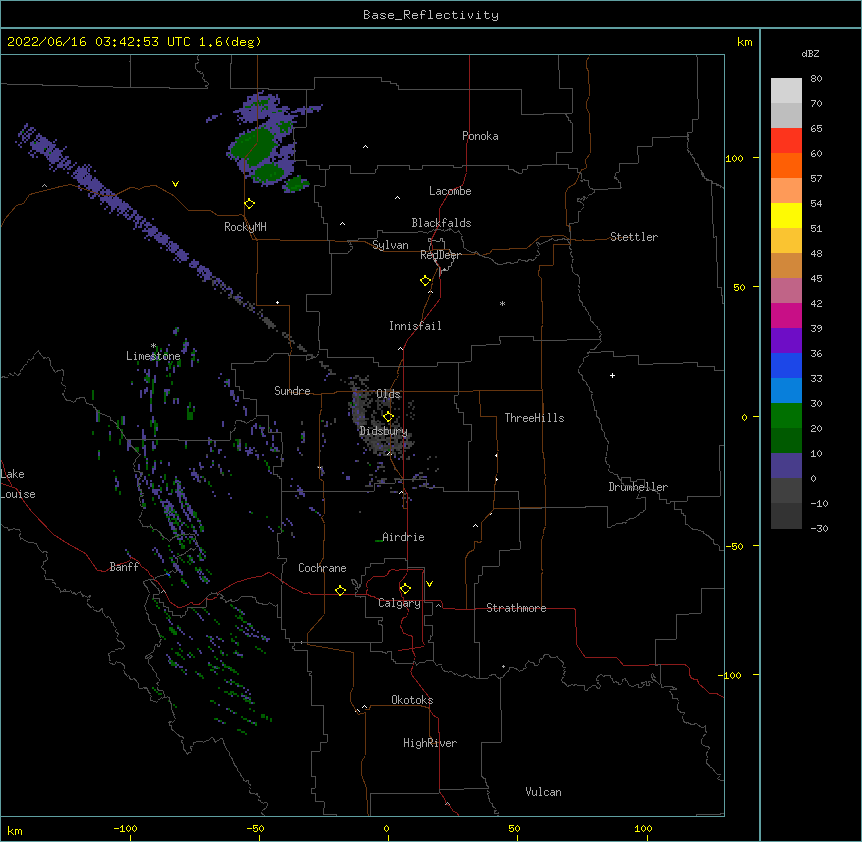This screenshot has height=842, width=862.
Task: Click the light blue 30–33 dBZ swatch
Action: pos(786,390)
